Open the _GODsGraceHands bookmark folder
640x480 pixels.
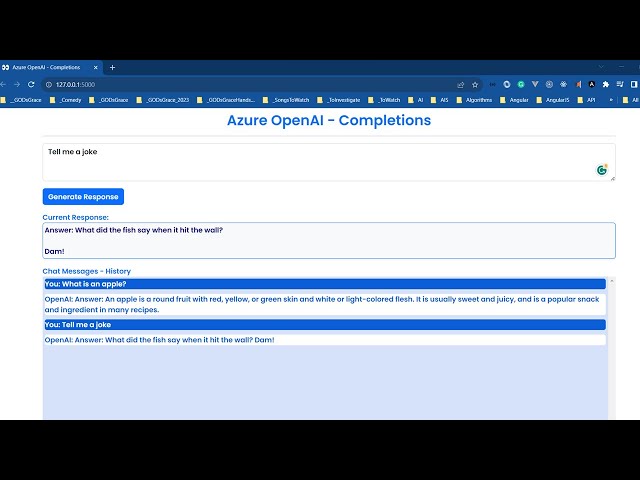[x=226, y=100]
